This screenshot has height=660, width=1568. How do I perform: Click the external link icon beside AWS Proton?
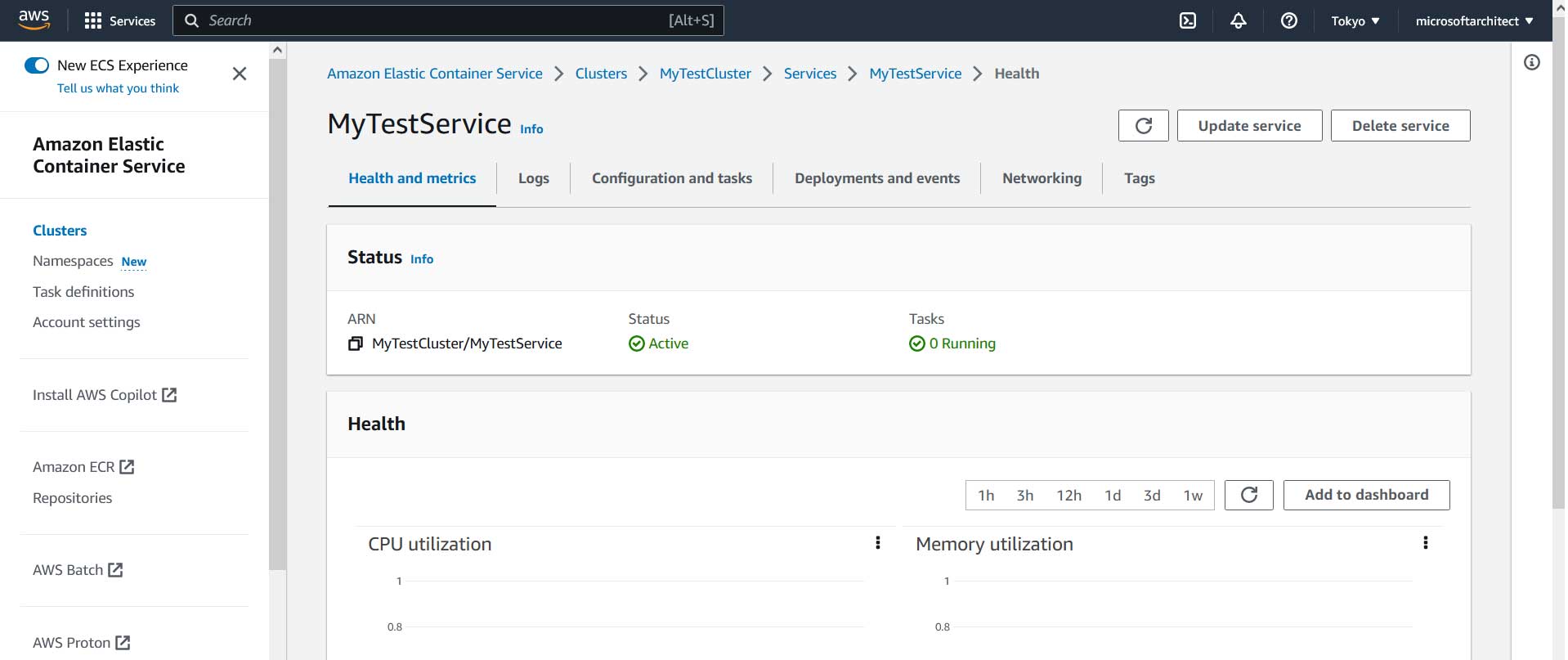click(x=123, y=643)
